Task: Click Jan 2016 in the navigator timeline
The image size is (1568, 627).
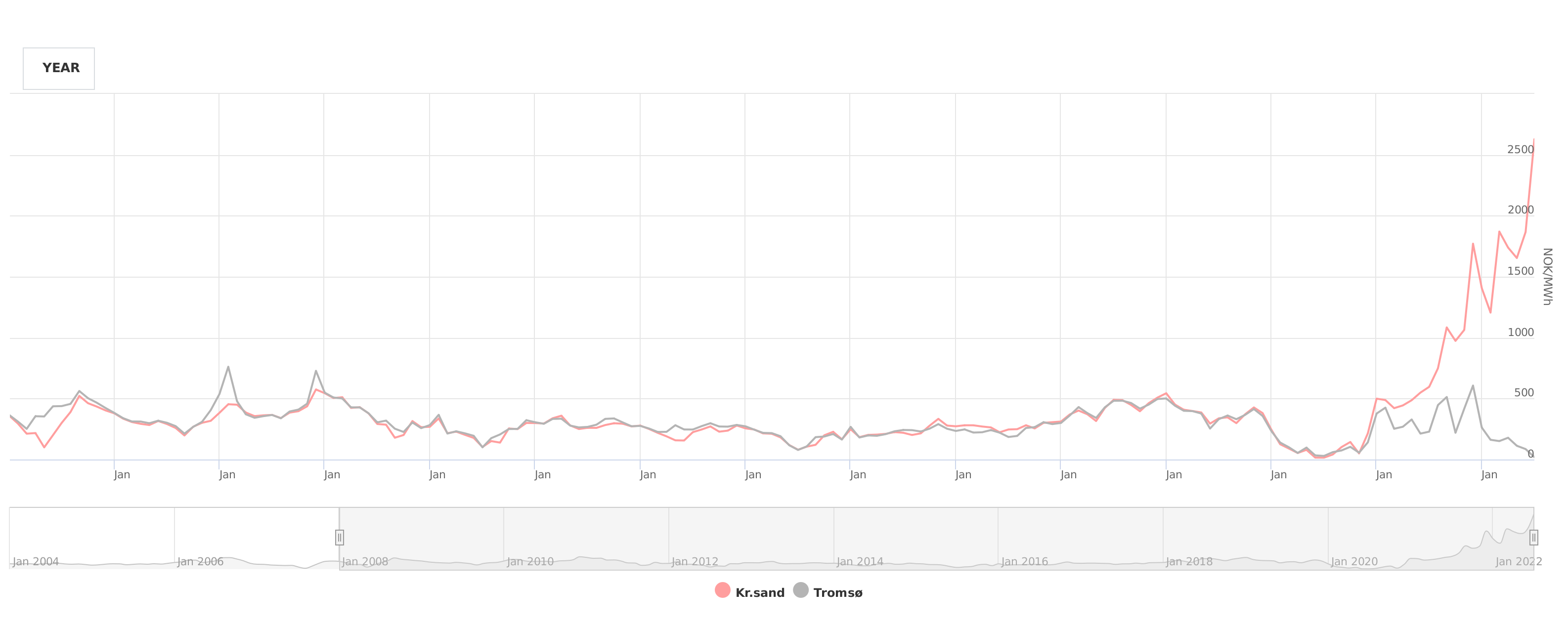Action: 1024,562
